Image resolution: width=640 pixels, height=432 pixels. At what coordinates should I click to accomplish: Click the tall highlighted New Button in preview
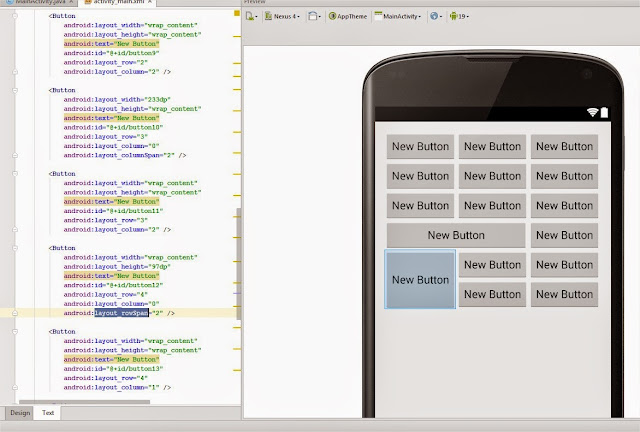(420, 280)
